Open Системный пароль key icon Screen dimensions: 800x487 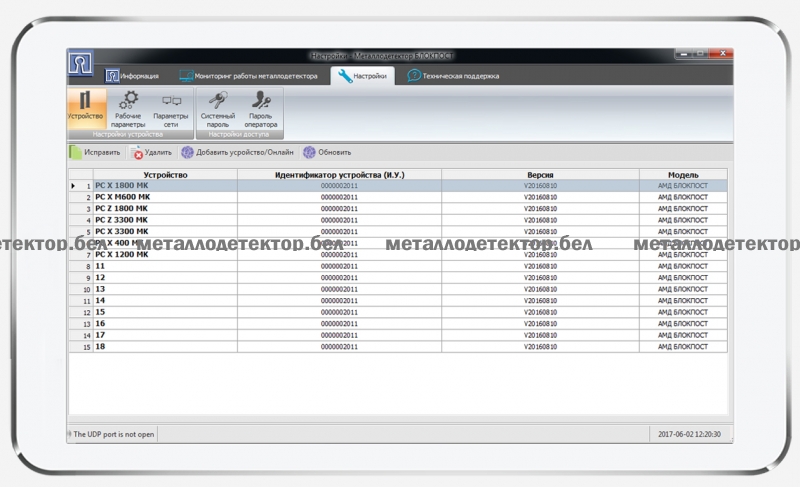click(217, 107)
